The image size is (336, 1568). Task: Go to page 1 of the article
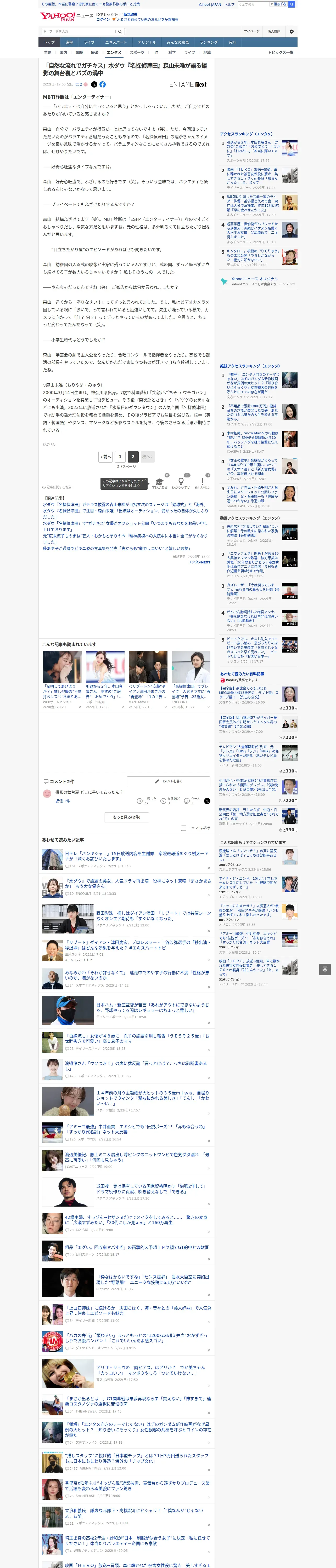pos(120,457)
